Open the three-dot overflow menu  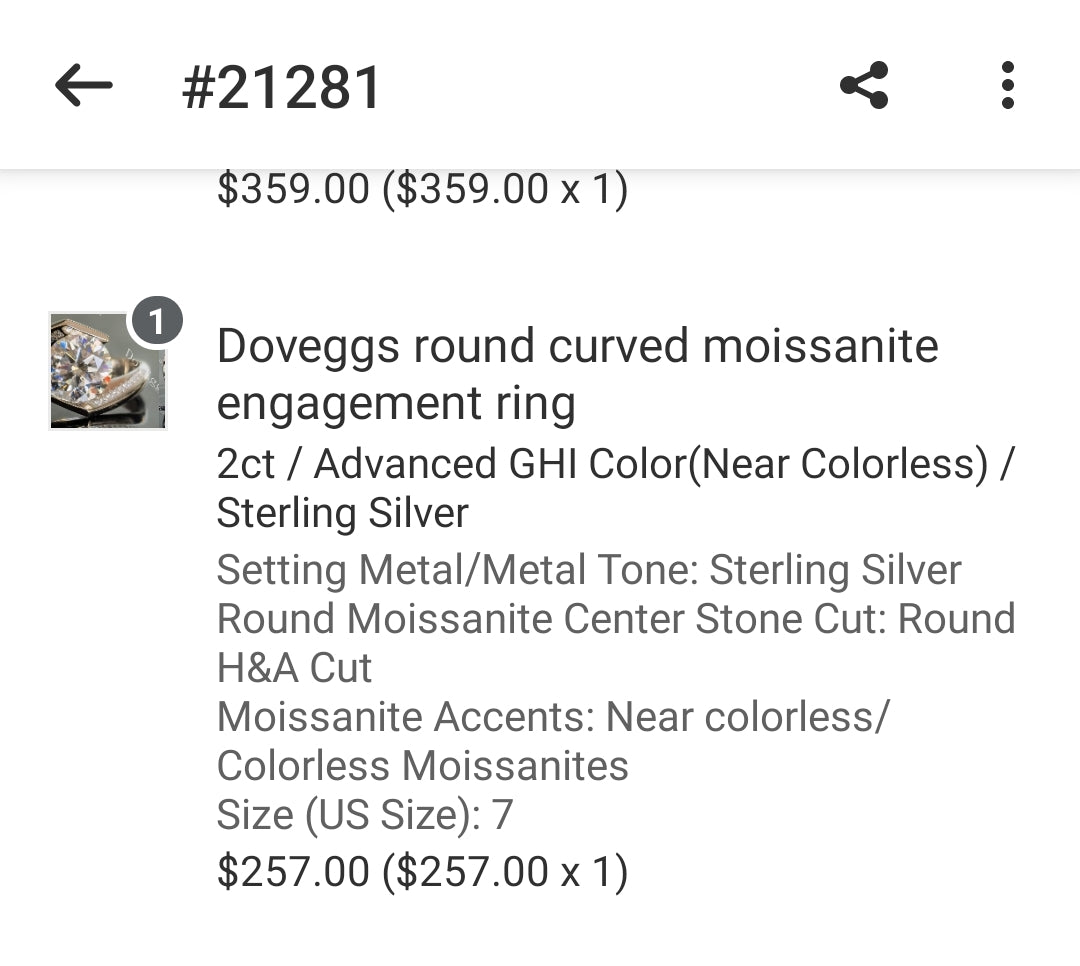pyautogui.click(x=1007, y=86)
